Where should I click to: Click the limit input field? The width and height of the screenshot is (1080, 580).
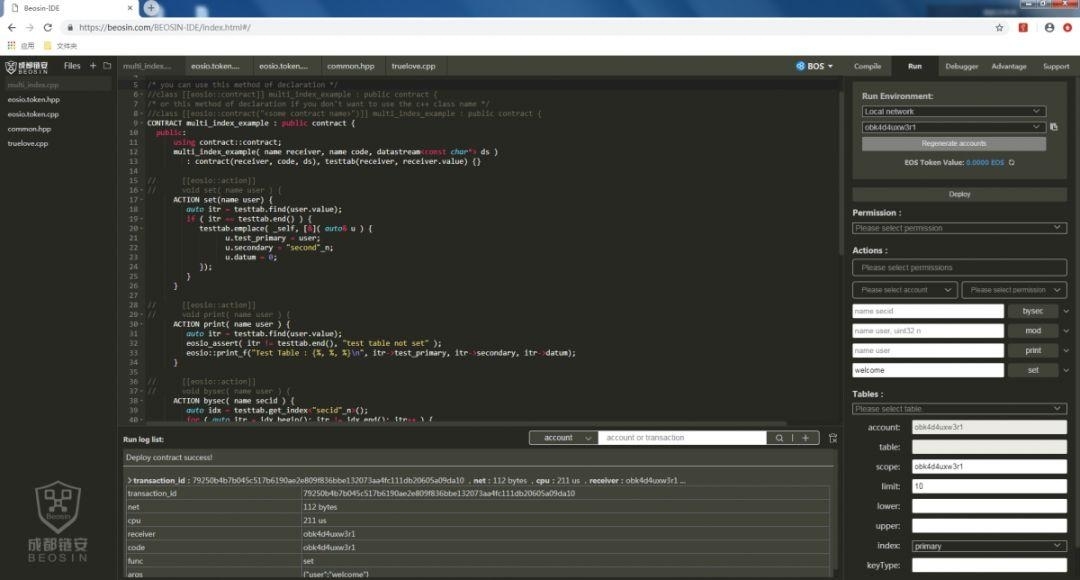[x=989, y=486]
